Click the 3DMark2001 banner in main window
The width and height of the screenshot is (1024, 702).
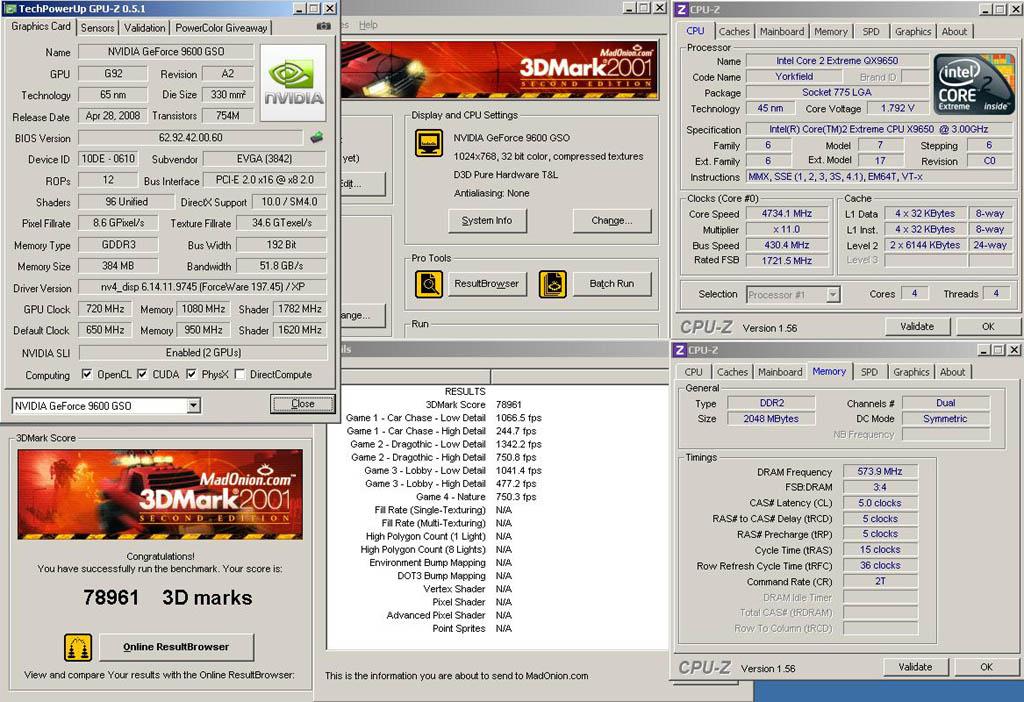[x=500, y=71]
